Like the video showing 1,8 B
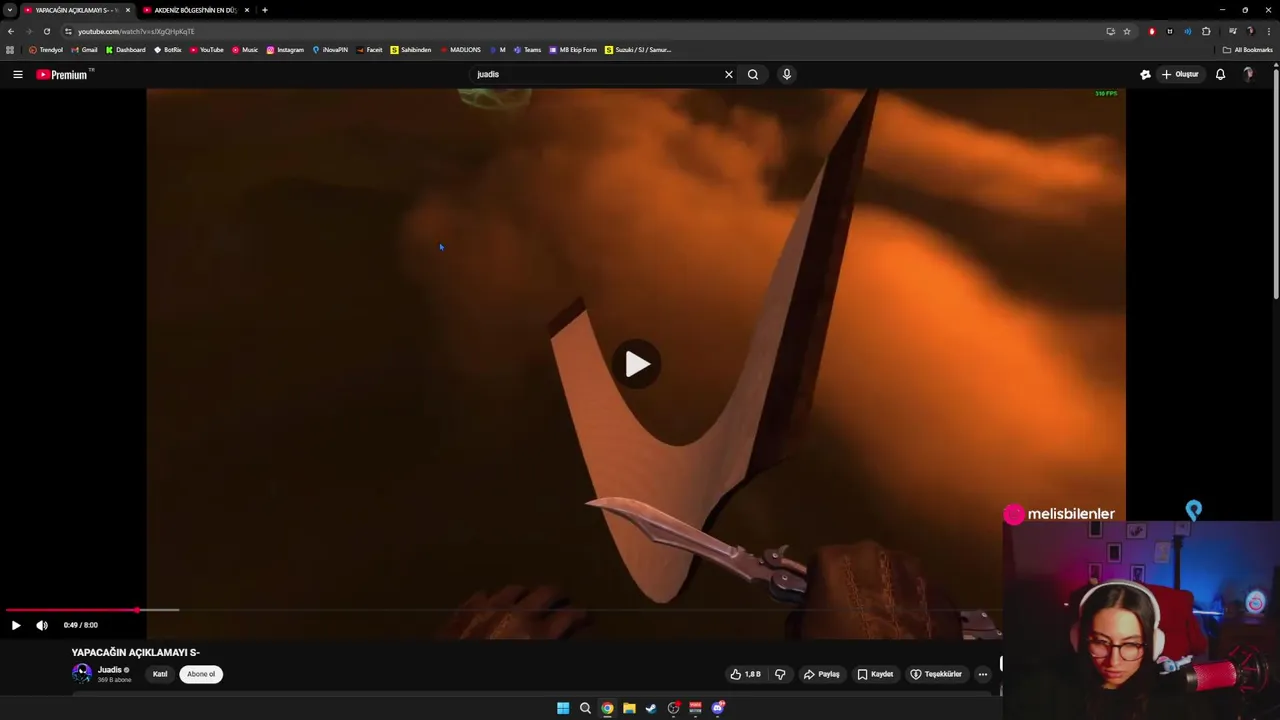 click(746, 674)
